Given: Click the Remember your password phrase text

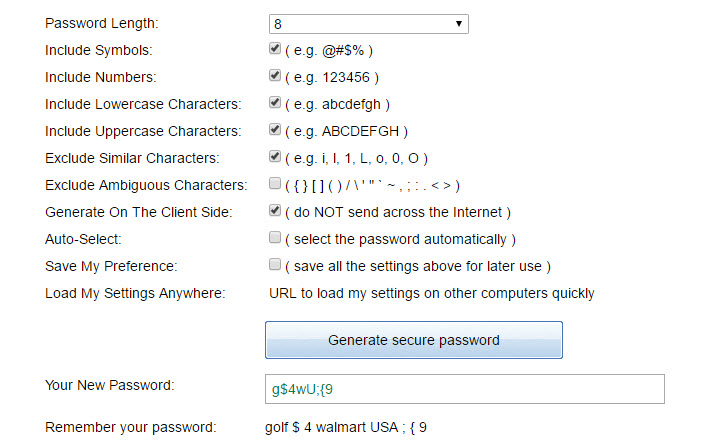Looking at the screenshot, I should click(347, 428).
